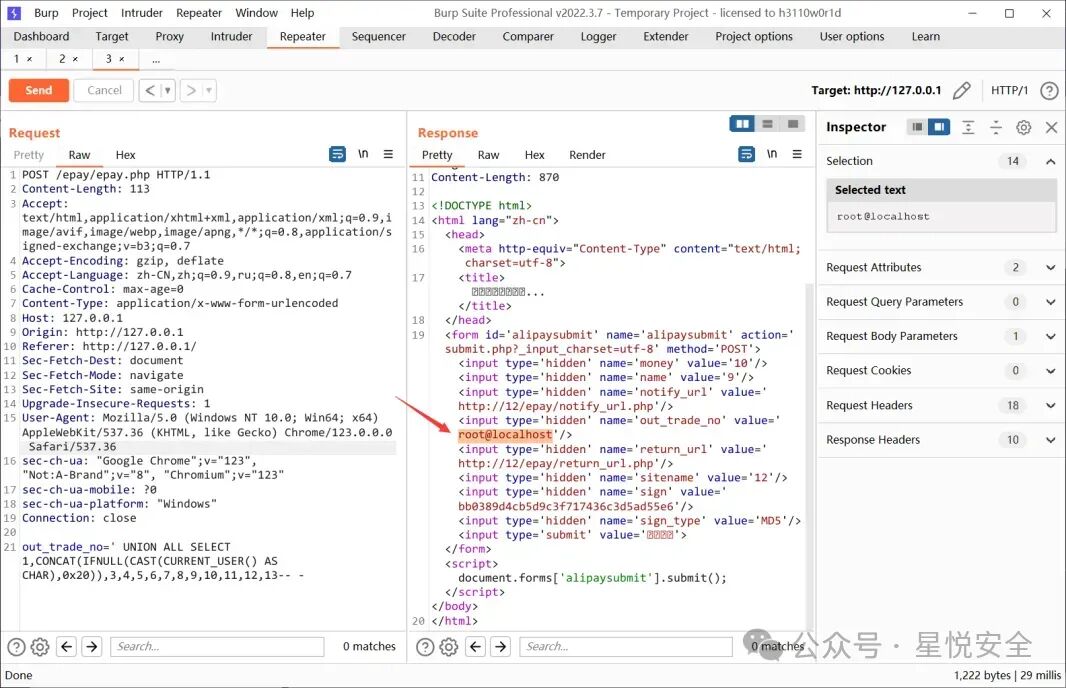This screenshot has width=1066, height=688.
Task: Expand Request Cookies section
Action: (1050, 371)
